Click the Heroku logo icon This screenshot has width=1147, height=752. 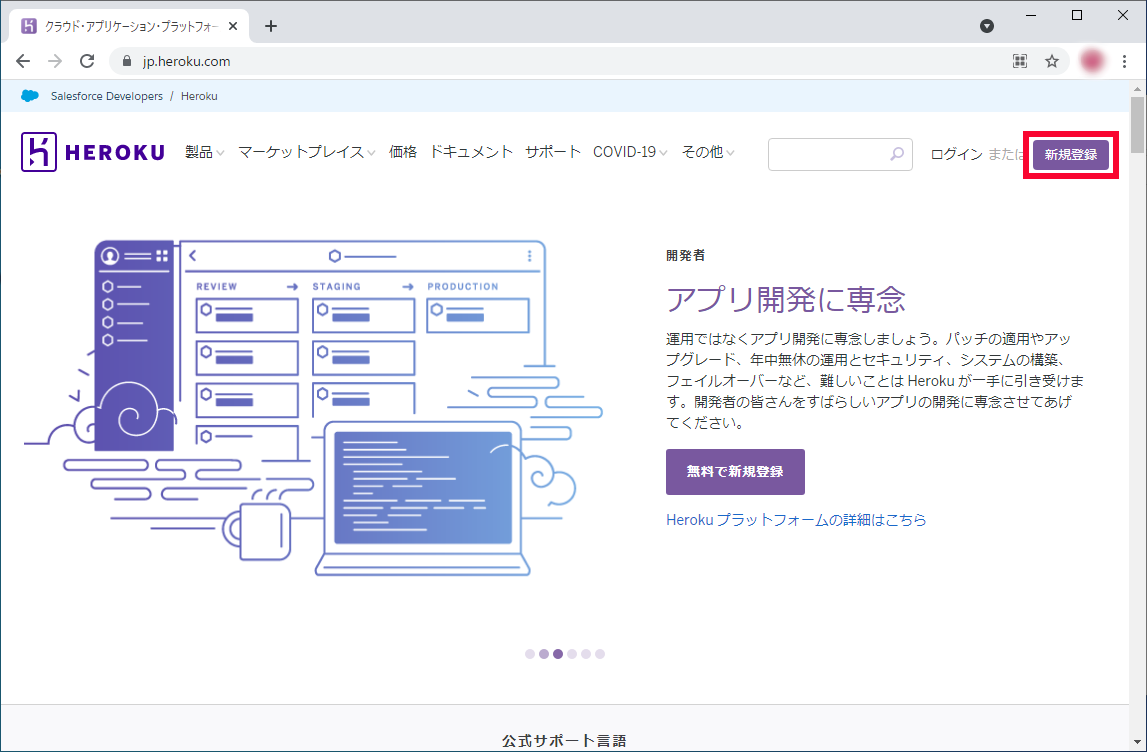coord(39,153)
